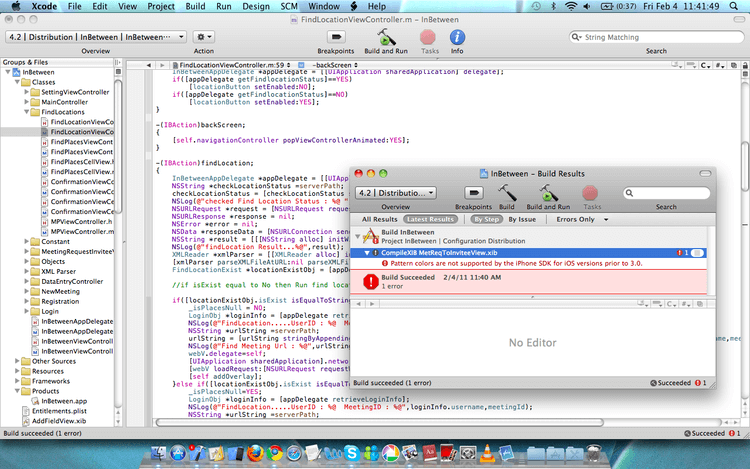Open Spotlight search in the menu bar

click(733, 6)
